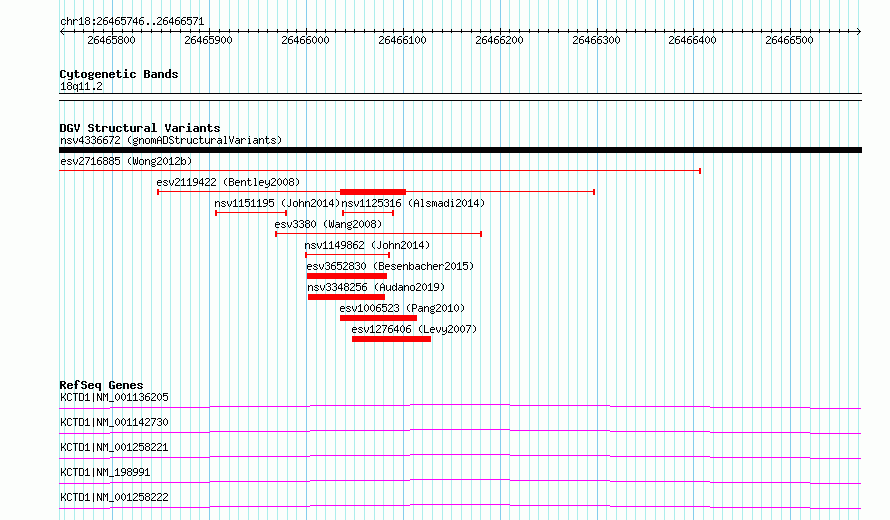Click the RefSeq Genes track title
This screenshot has width=890, height=520.
tap(101, 385)
